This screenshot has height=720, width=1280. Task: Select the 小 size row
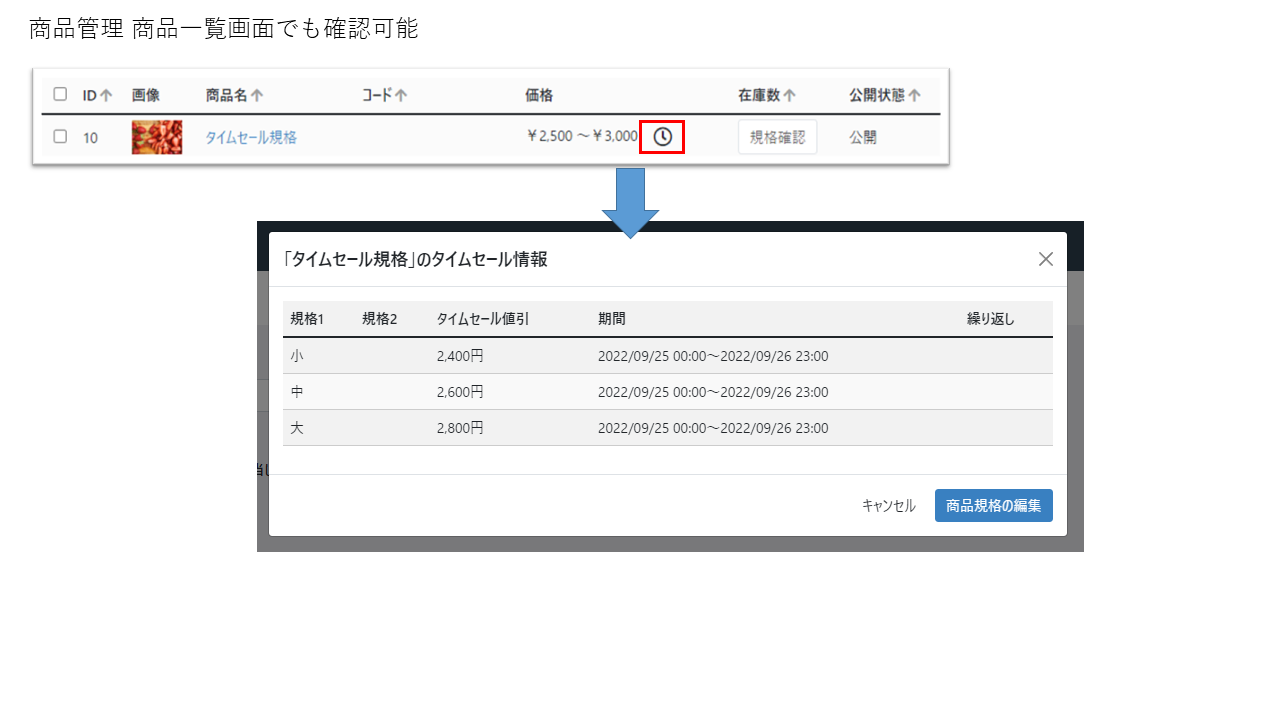[x=667, y=356]
